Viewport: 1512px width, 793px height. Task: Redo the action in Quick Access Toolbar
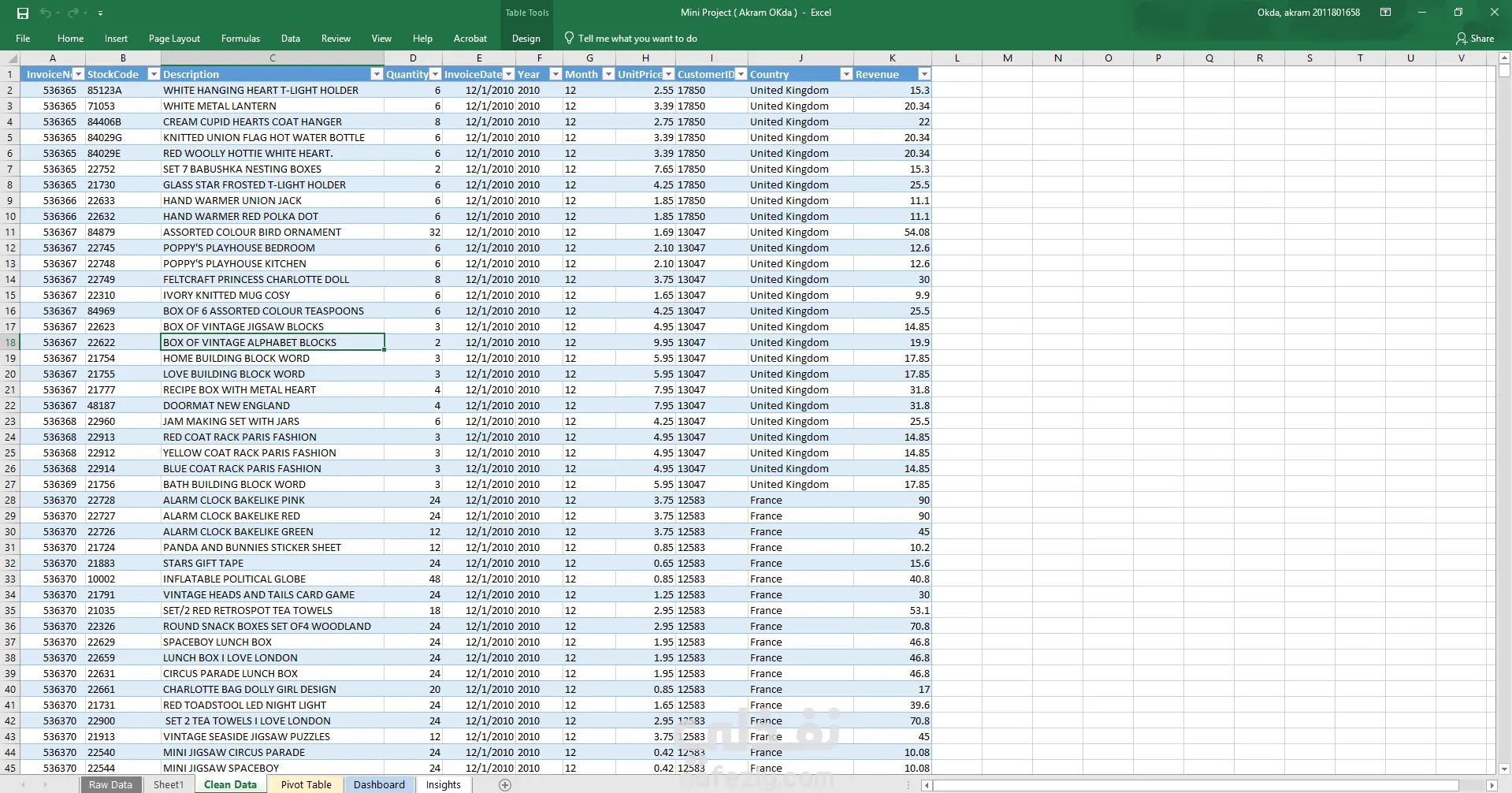point(73,13)
